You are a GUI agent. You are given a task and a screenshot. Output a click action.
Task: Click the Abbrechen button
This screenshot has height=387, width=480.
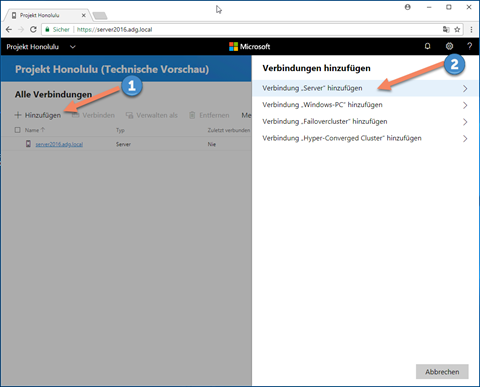442,372
